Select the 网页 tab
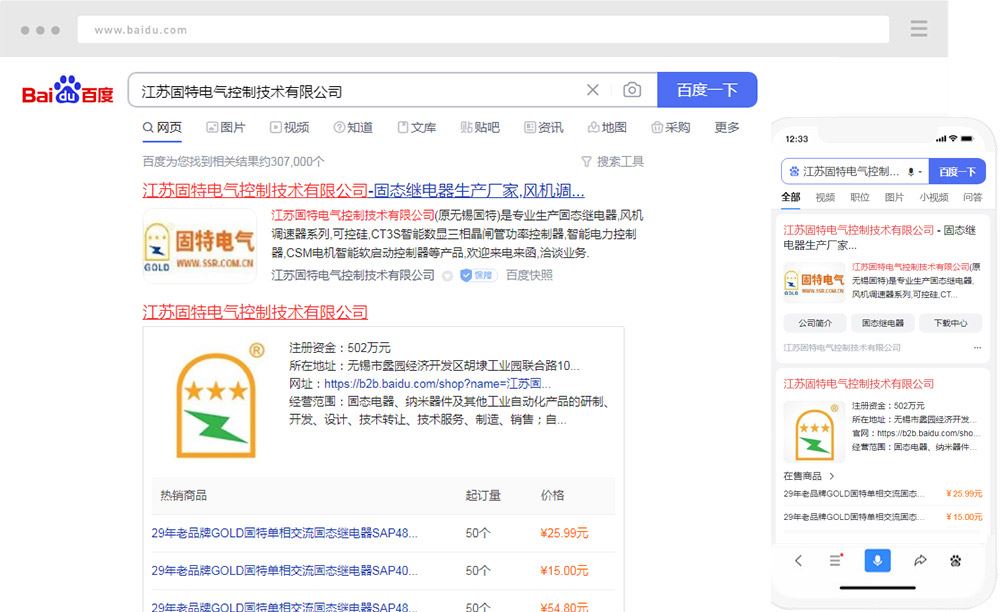This screenshot has height=612, width=1000. point(162,128)
